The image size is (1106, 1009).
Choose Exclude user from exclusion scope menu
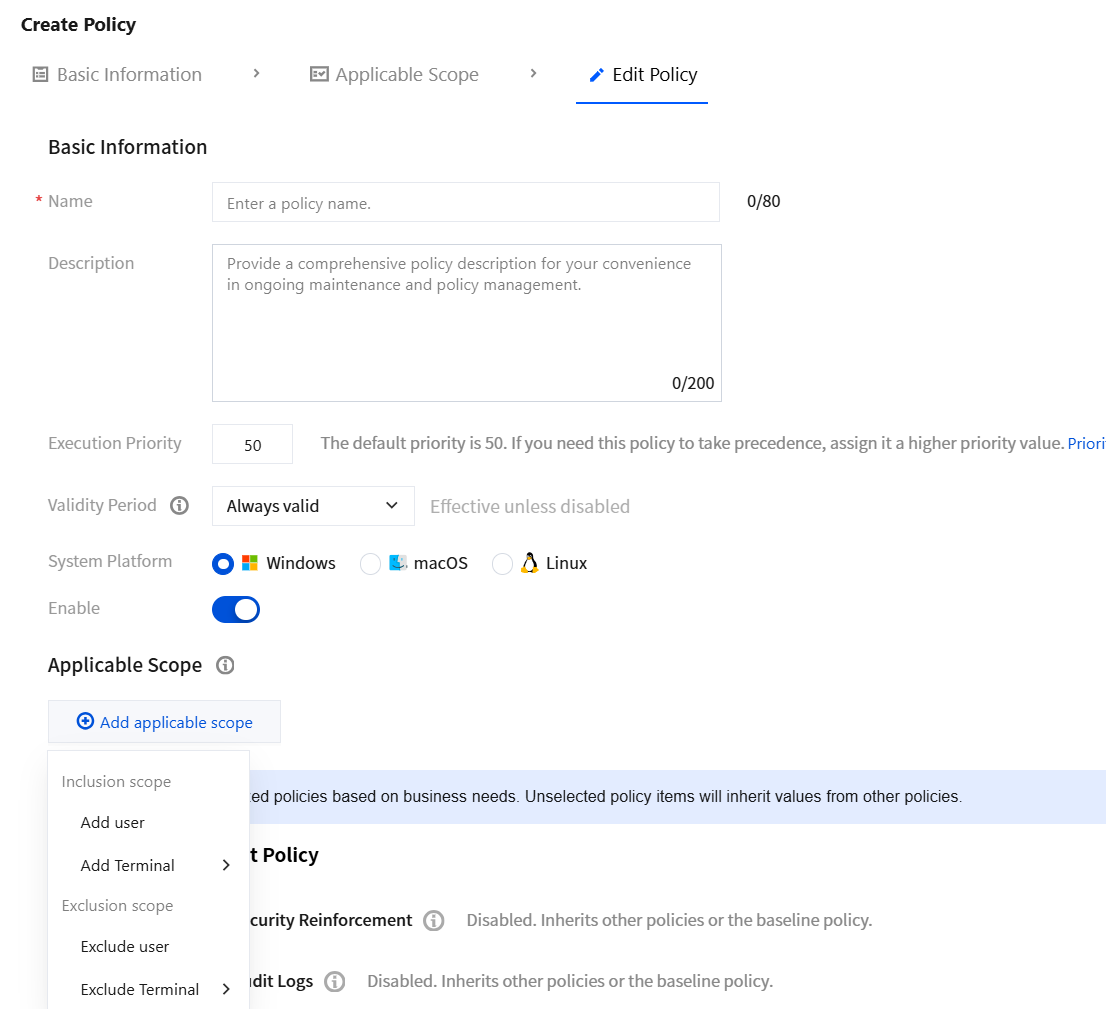click(125, 947)
